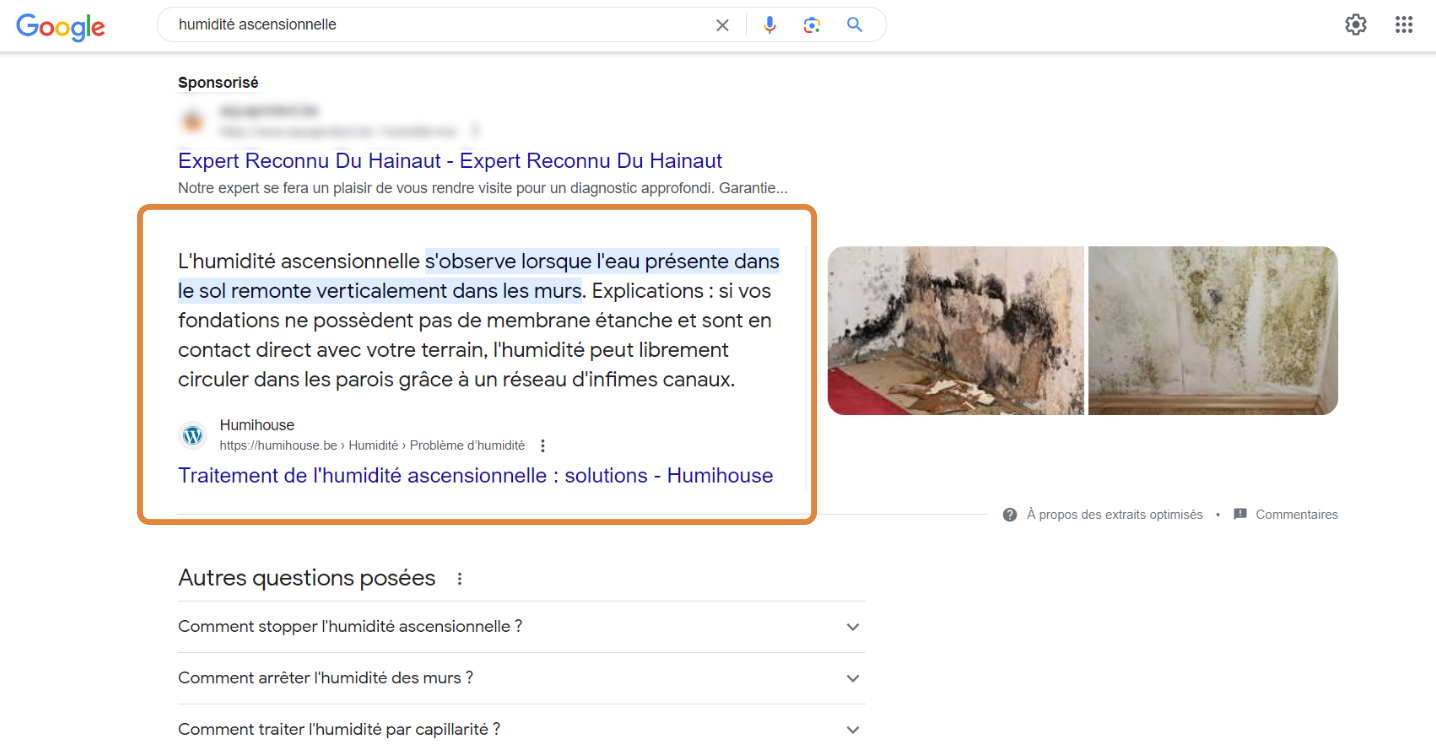The image size is (1436, 750).
Task: Click the Commentaires feedback link
Action: tap(1296, 515)
